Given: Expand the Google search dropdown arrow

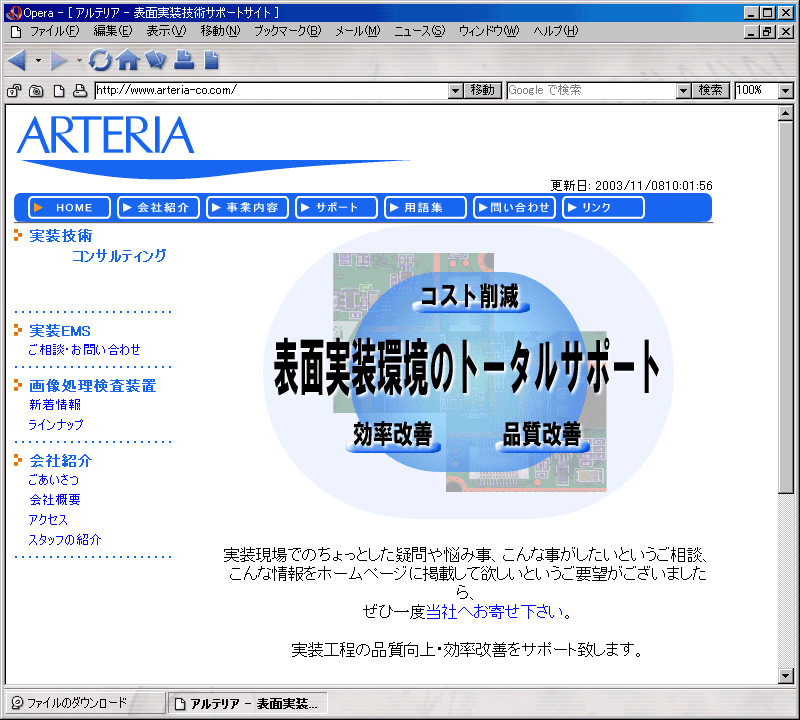Looking at the screenshot, I should tap(684, 91).
